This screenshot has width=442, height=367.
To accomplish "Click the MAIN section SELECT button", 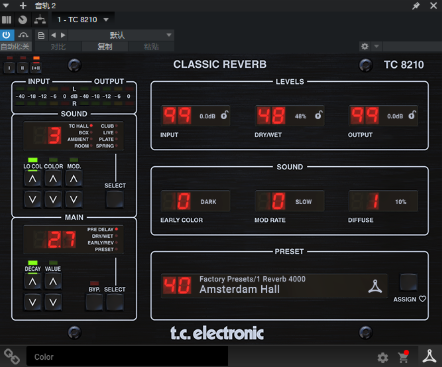I will tap(115, 302).
